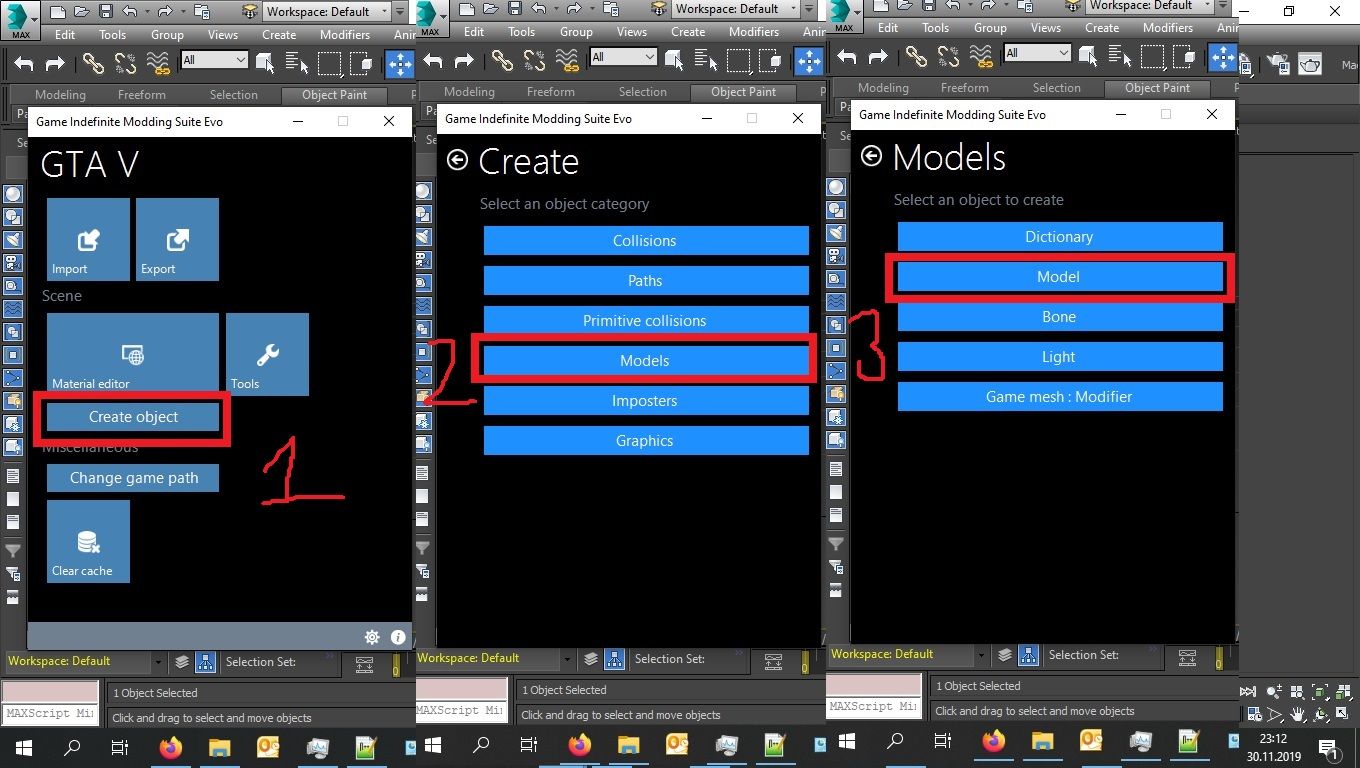The width and height of the screenshot is (1360, 768).
Task: Click Bind to Space Warp in the right window
Action: pos(981,57)
